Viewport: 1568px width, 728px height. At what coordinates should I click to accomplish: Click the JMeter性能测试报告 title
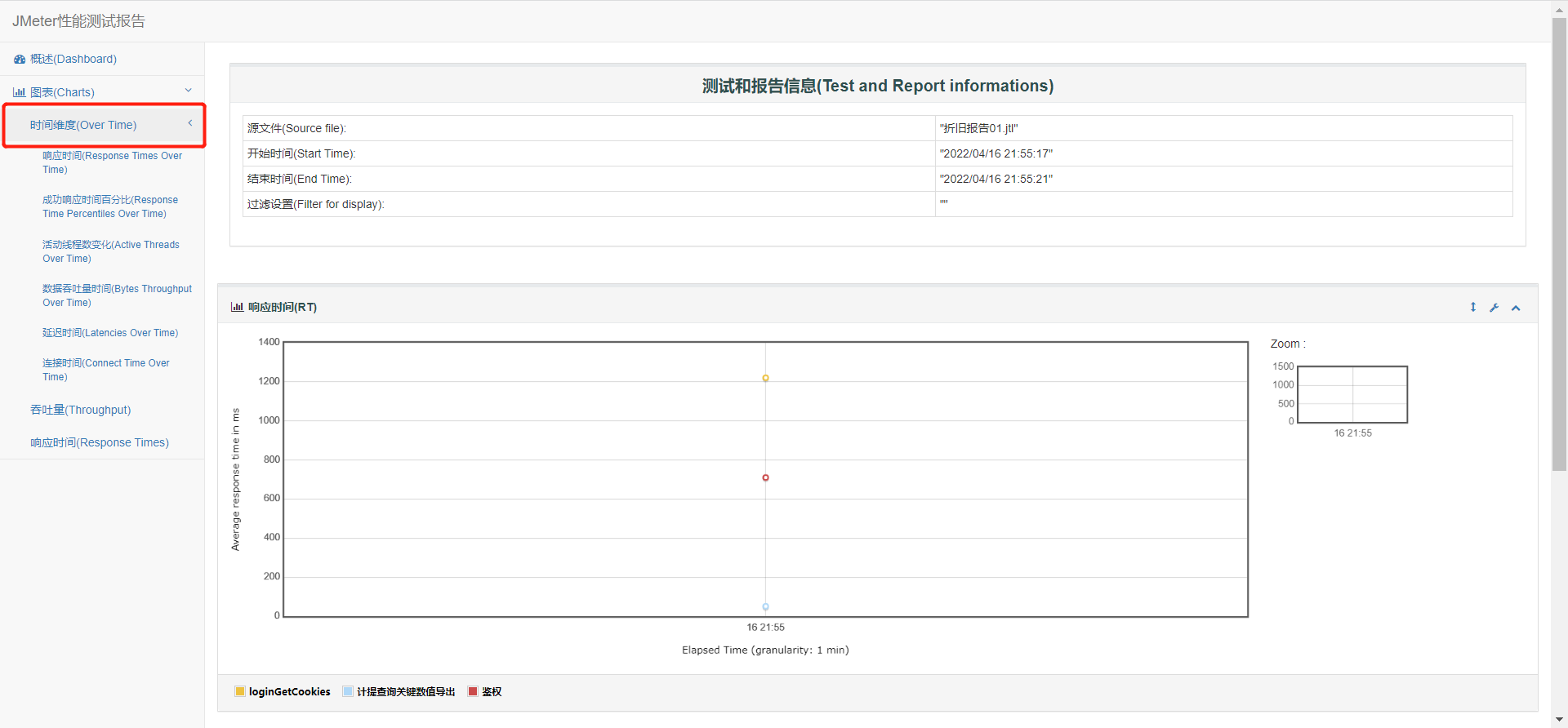click(x=78, y=21)
